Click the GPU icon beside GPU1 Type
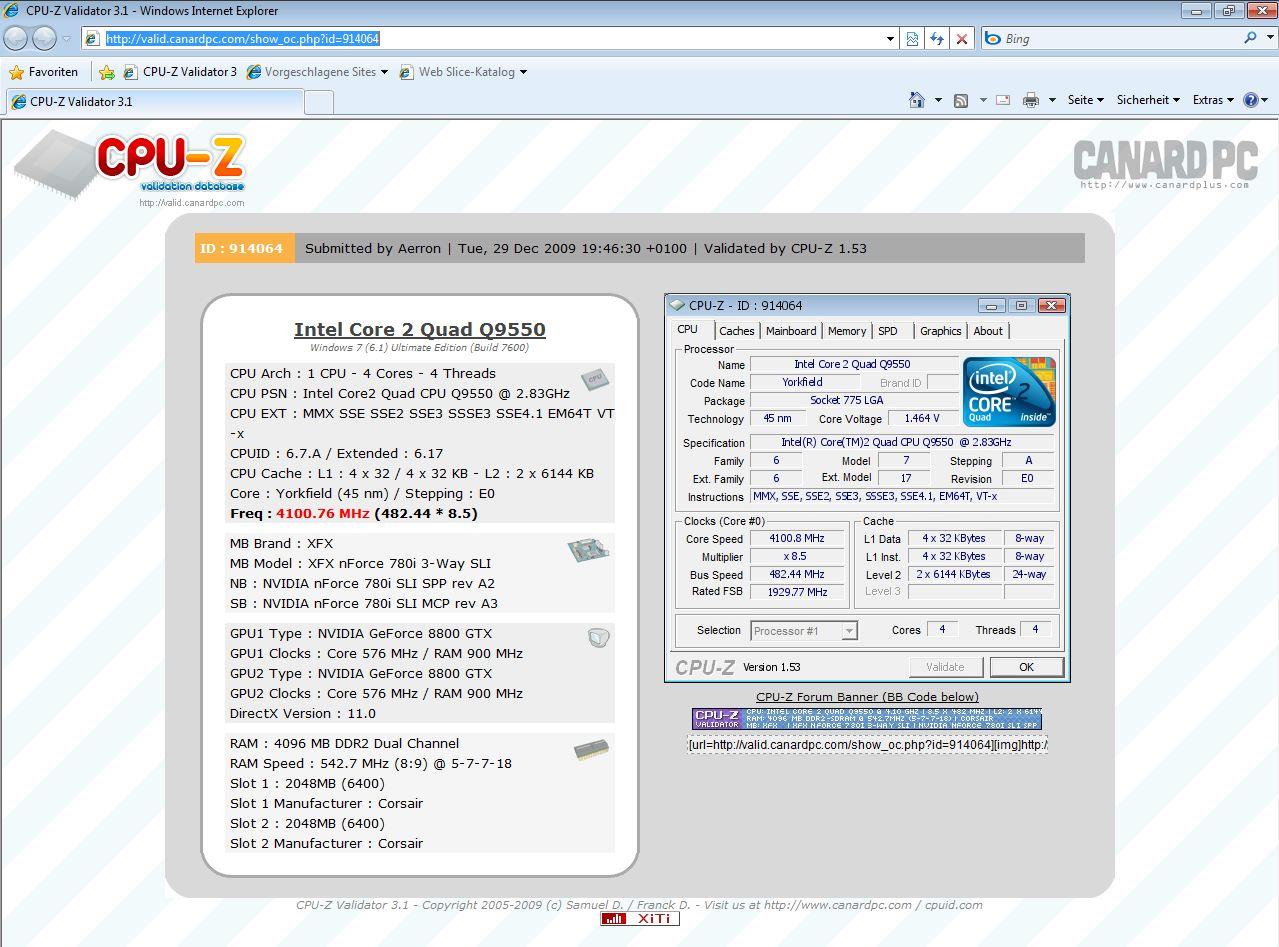 click(598, 637)
